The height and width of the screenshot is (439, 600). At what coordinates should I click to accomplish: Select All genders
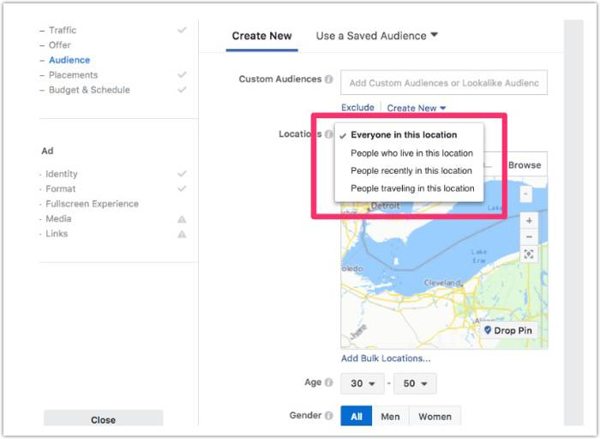(356, 416)
